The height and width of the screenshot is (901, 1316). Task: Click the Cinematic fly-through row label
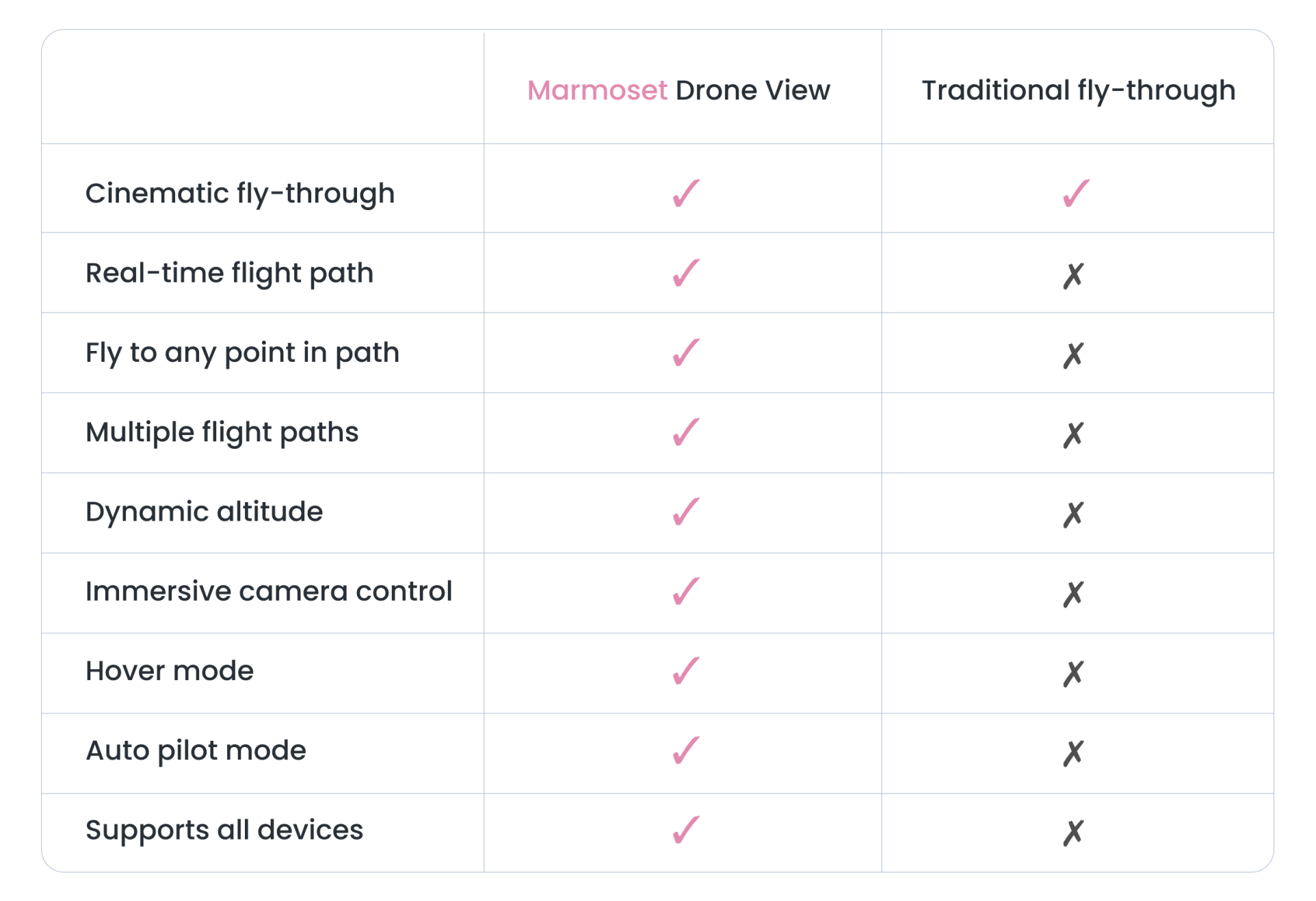pyautogui.click(x=240, y=194)
